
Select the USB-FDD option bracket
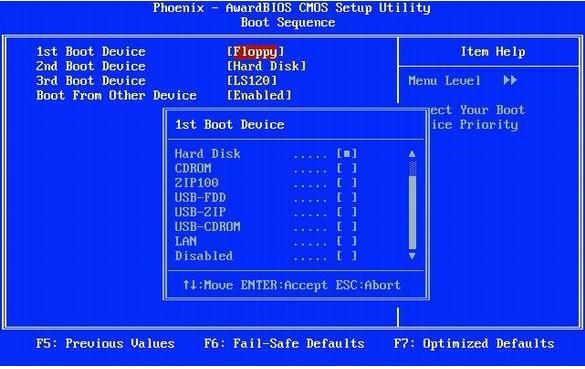347,197
